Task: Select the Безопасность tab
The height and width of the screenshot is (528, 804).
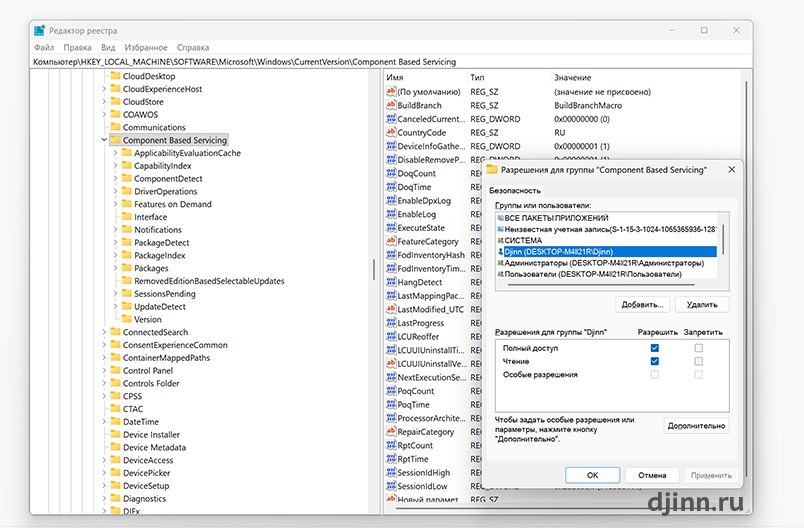Action: coord(515,190)
